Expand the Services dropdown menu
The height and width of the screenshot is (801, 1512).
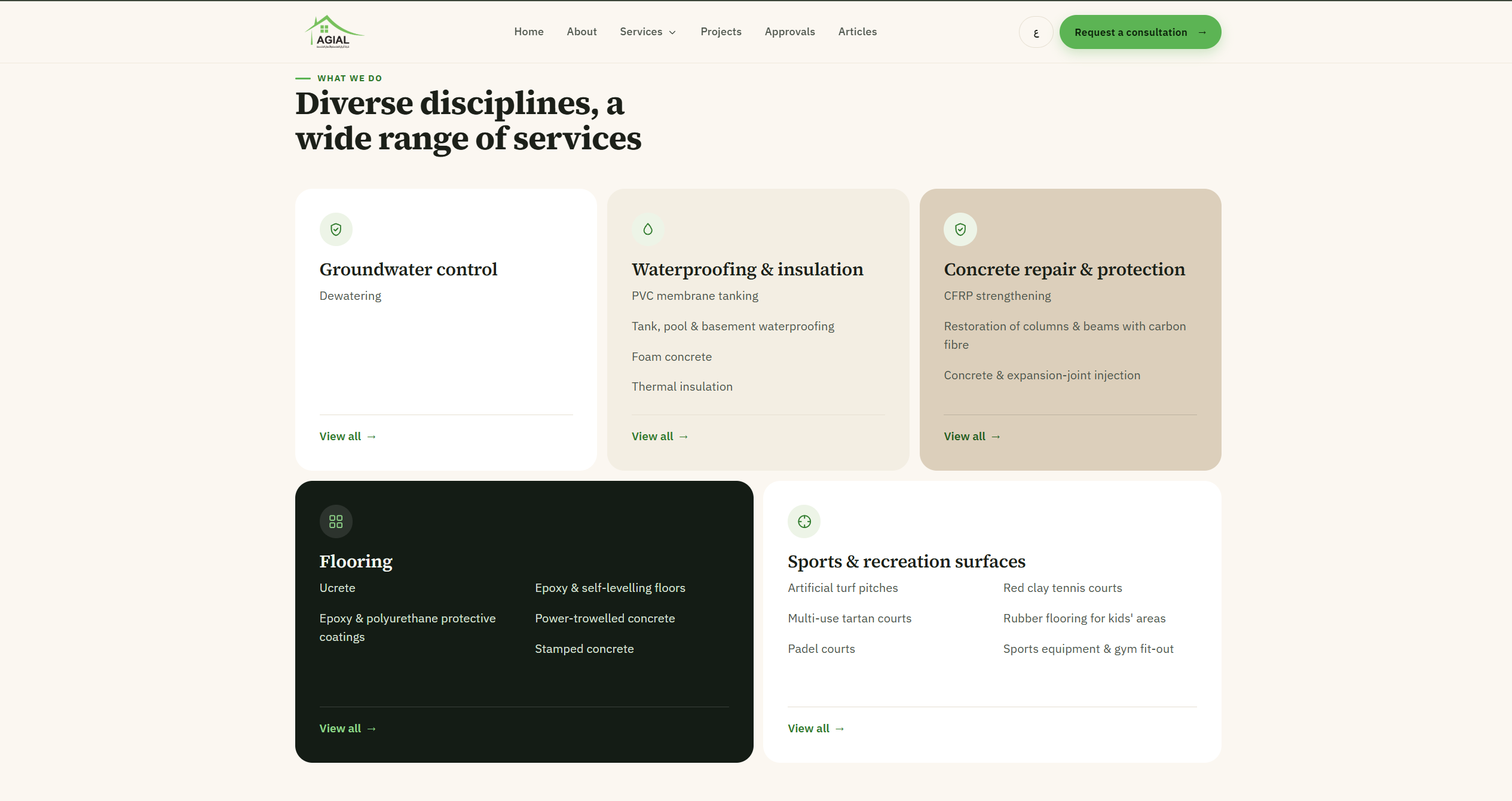coord(648,32)
